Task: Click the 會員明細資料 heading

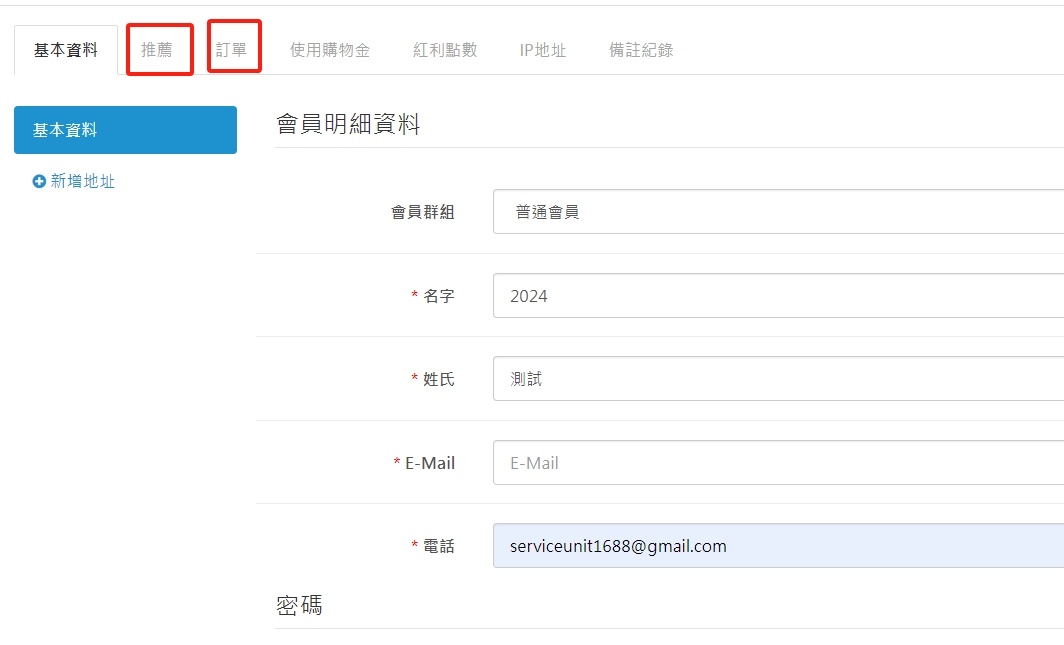Action: coord(348,124)
